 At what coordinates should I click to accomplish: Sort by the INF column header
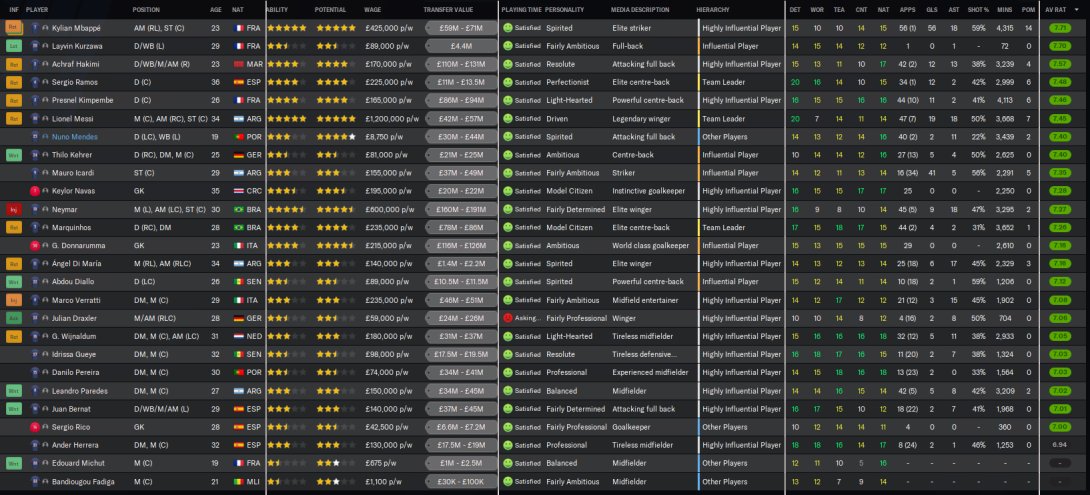click(13, 10)
